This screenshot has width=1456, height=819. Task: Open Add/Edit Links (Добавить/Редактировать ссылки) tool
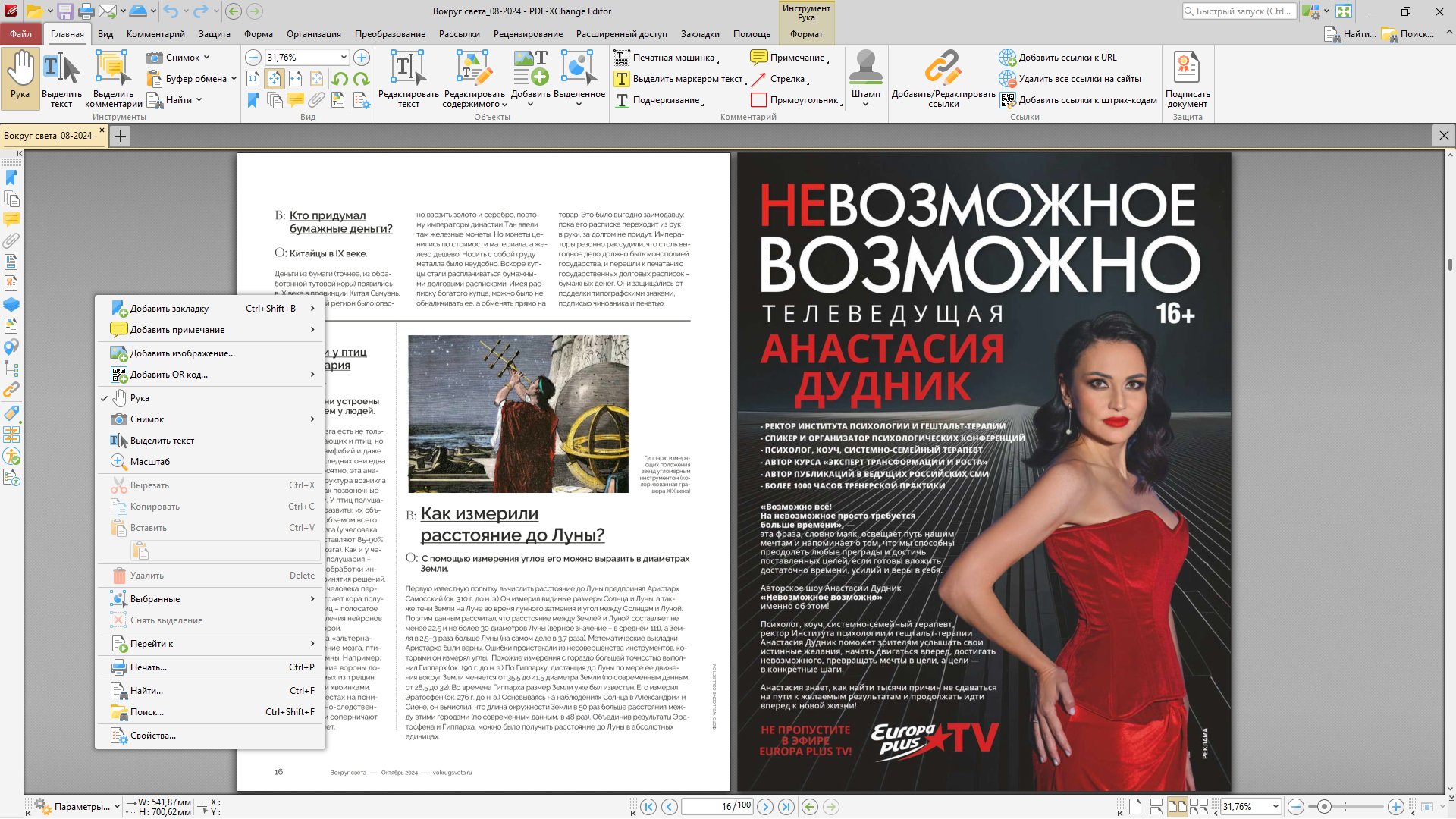pos(943,77)
